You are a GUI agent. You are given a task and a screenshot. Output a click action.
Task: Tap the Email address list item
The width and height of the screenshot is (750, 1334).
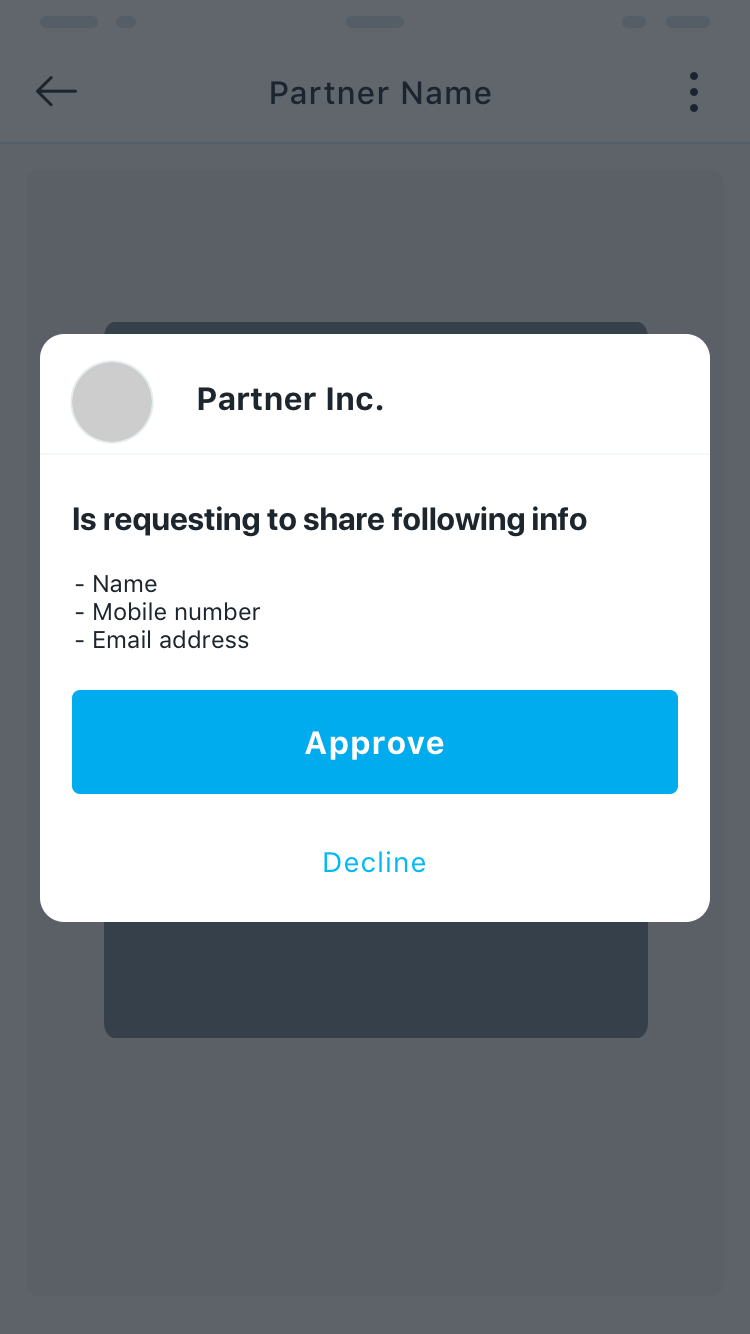click(x=170, y=640)
